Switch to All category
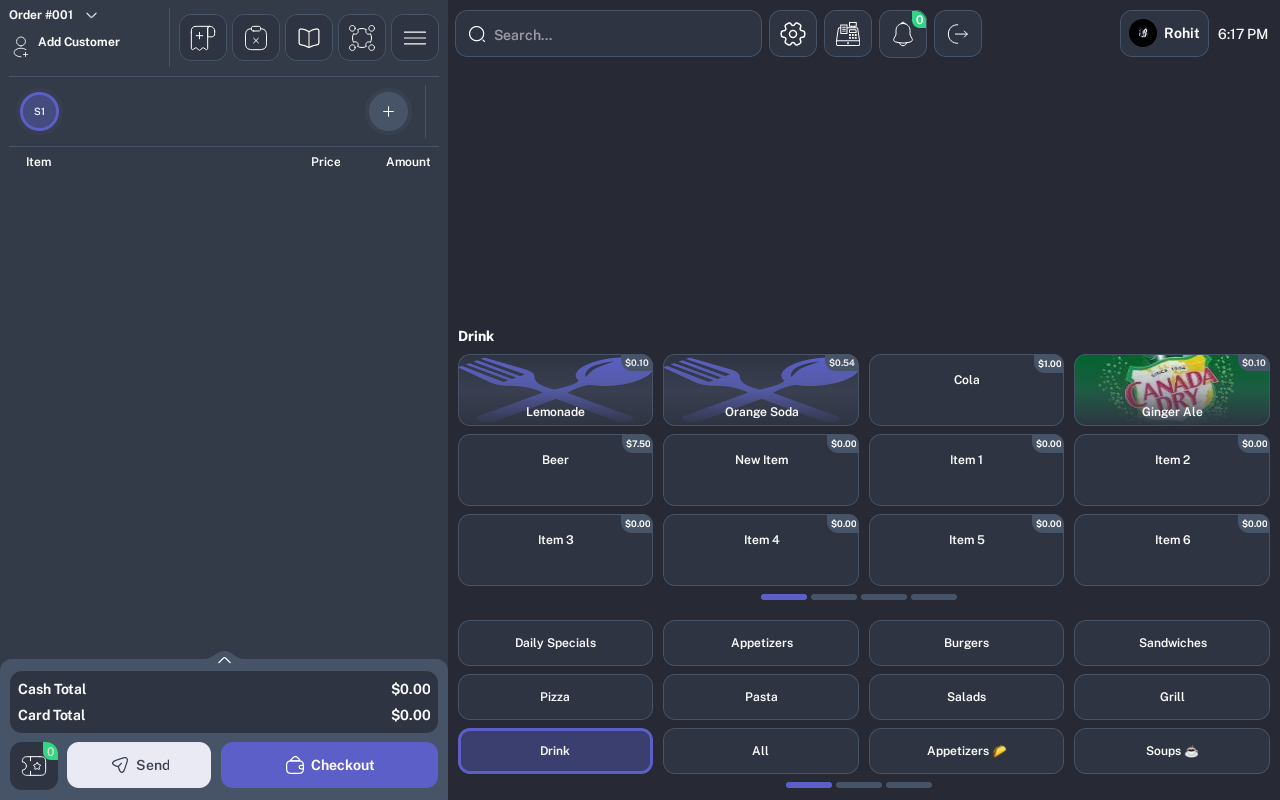The height and width of the screenshot is (800, 1280). click(x=761, y=751)
